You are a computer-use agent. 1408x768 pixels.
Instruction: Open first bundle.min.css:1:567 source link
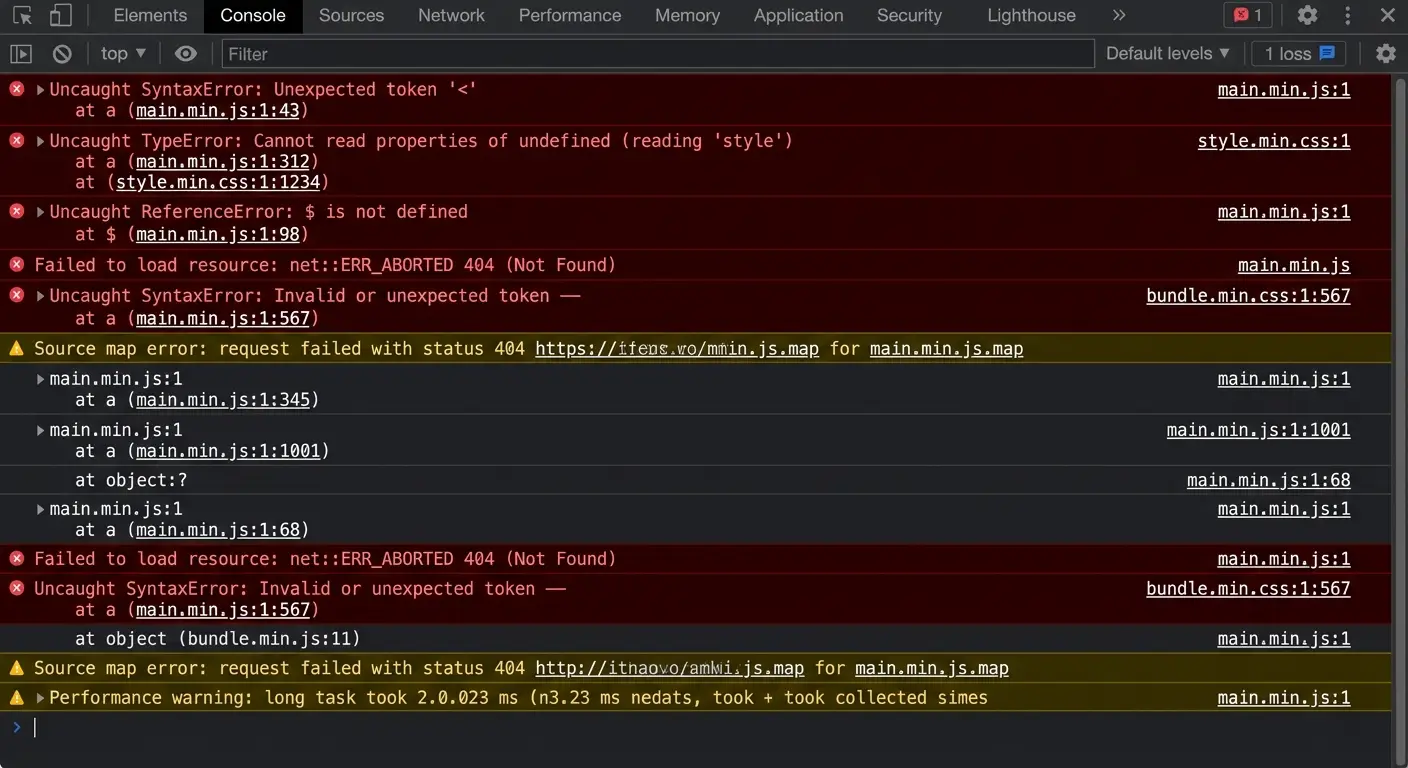(1248, 296)
